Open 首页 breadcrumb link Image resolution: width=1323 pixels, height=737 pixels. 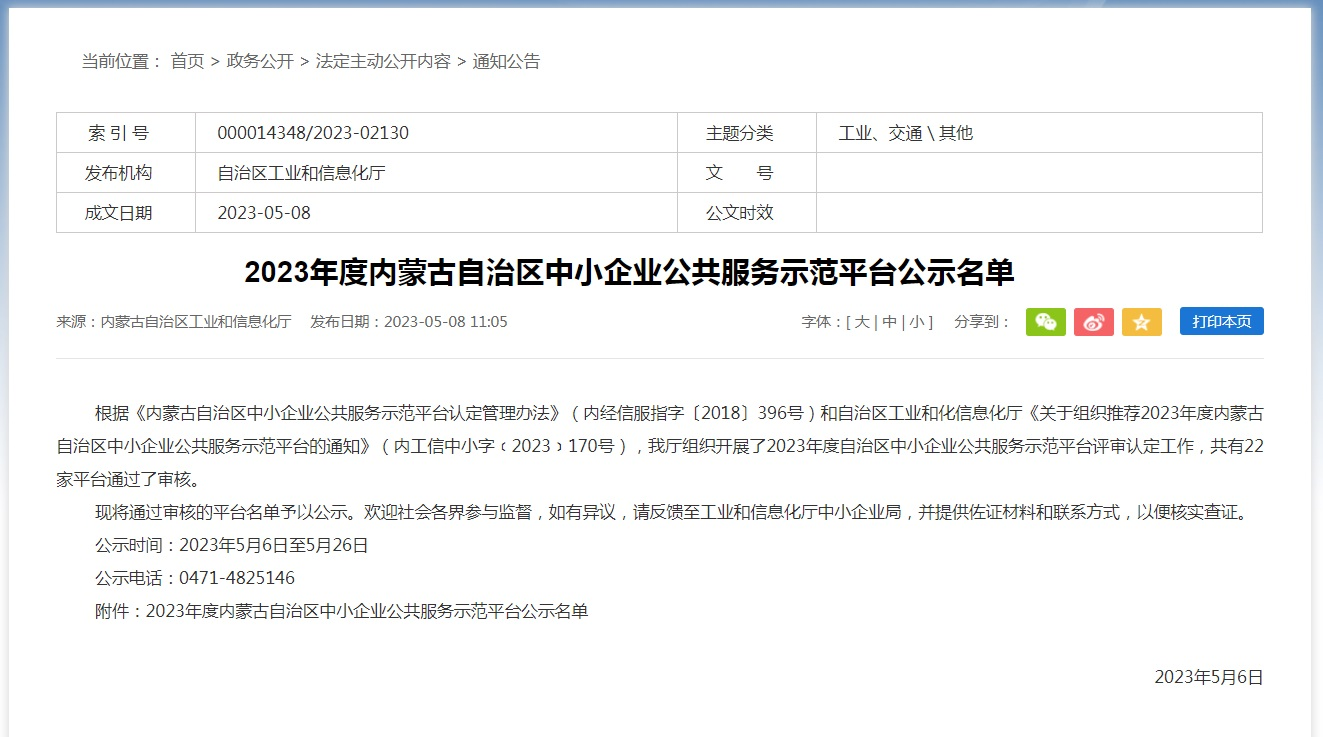pos(187,61)
